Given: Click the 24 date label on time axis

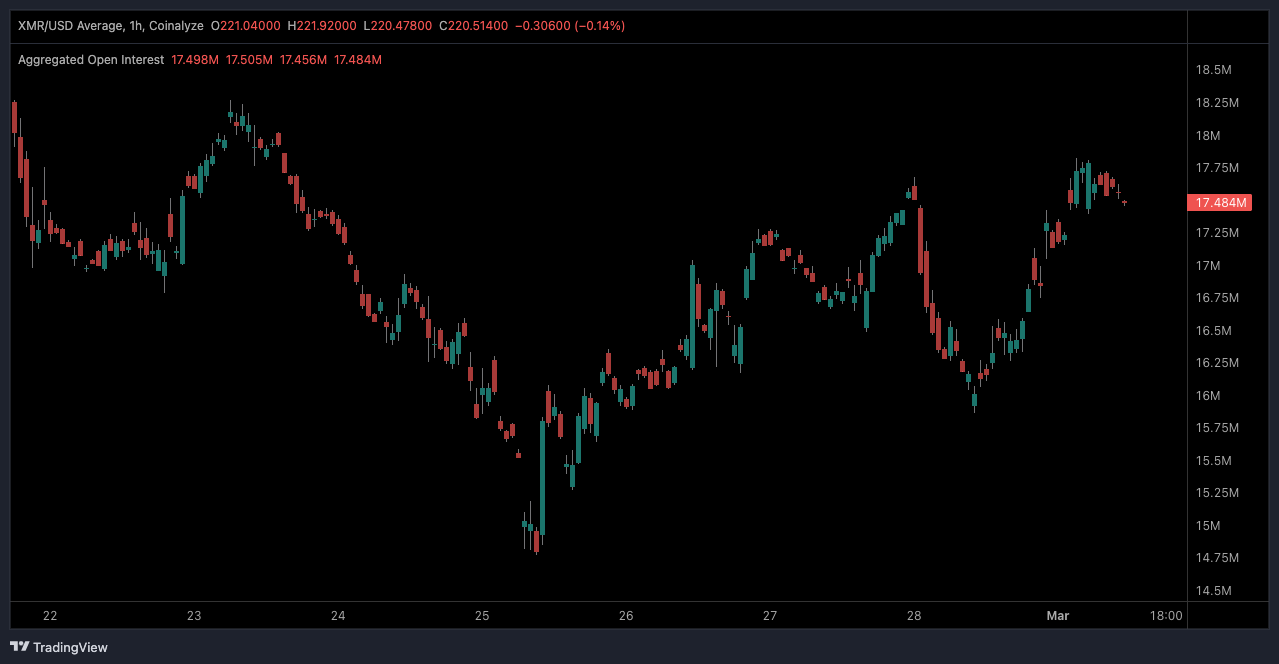Looking at the screenshot, I should (338, 616).
